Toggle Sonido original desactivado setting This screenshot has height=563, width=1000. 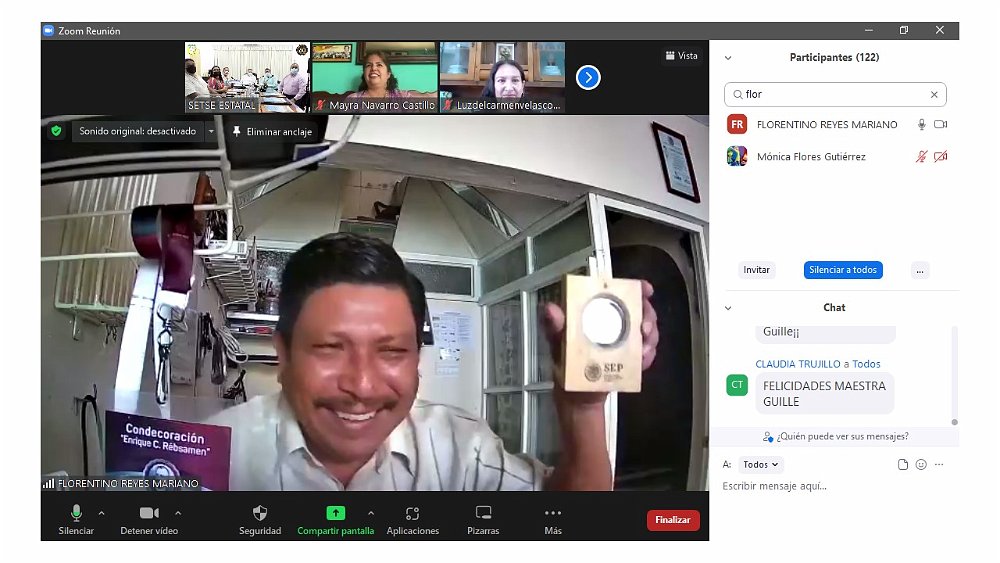[x=138, y=131]
